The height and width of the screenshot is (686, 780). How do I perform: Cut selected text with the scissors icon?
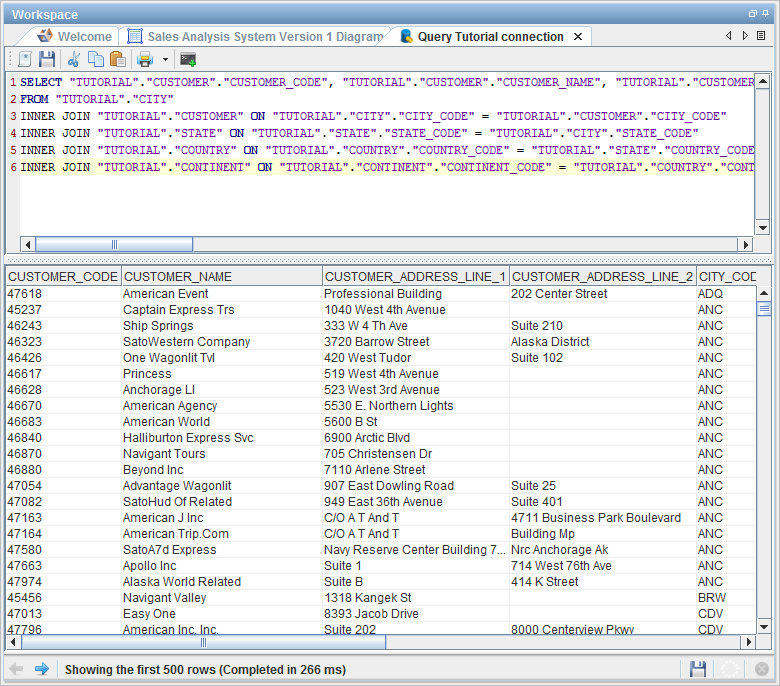(74, 59)
